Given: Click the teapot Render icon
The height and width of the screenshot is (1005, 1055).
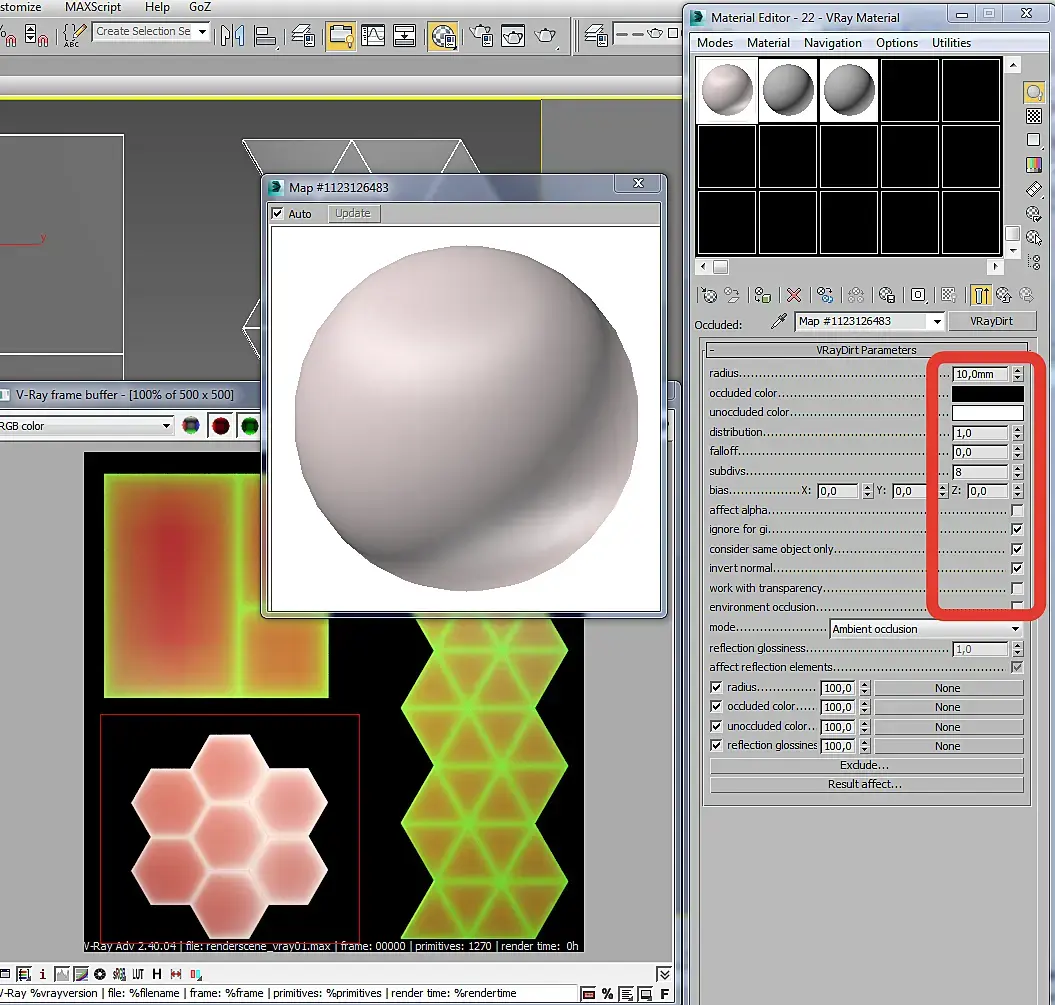Looking at the screenshot, I should pyautogui.click(x=545, y=36).
